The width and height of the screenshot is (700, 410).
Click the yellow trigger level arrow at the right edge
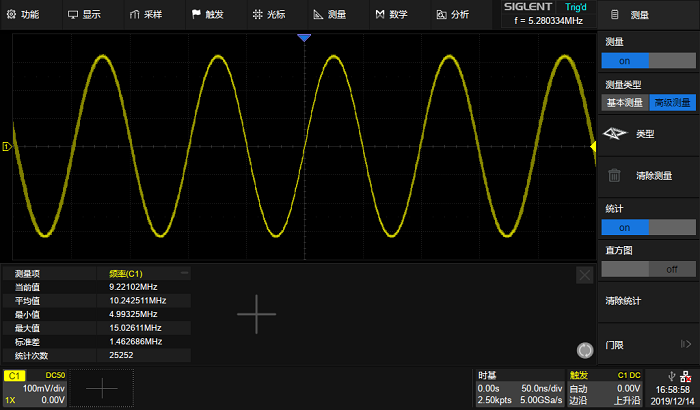[x=593, y=146]
